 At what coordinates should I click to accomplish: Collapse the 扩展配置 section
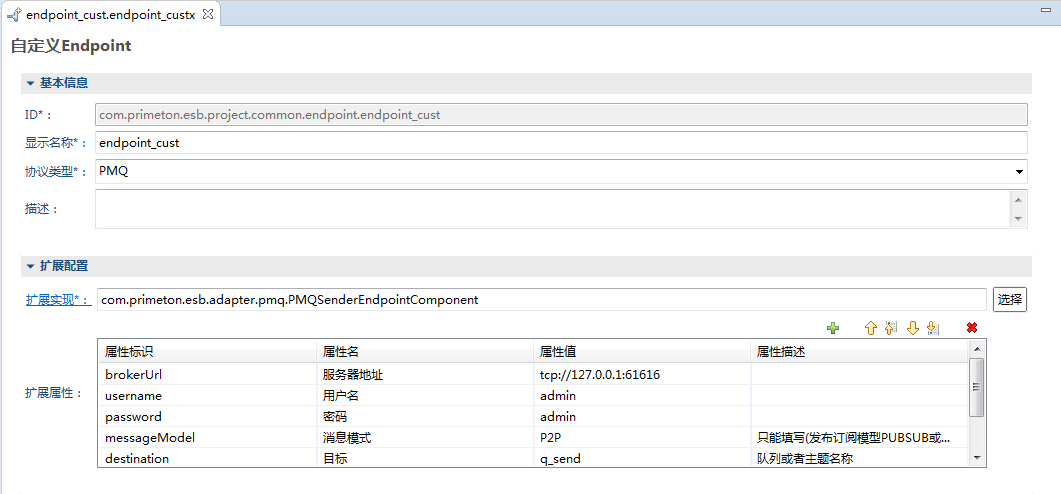31,266
